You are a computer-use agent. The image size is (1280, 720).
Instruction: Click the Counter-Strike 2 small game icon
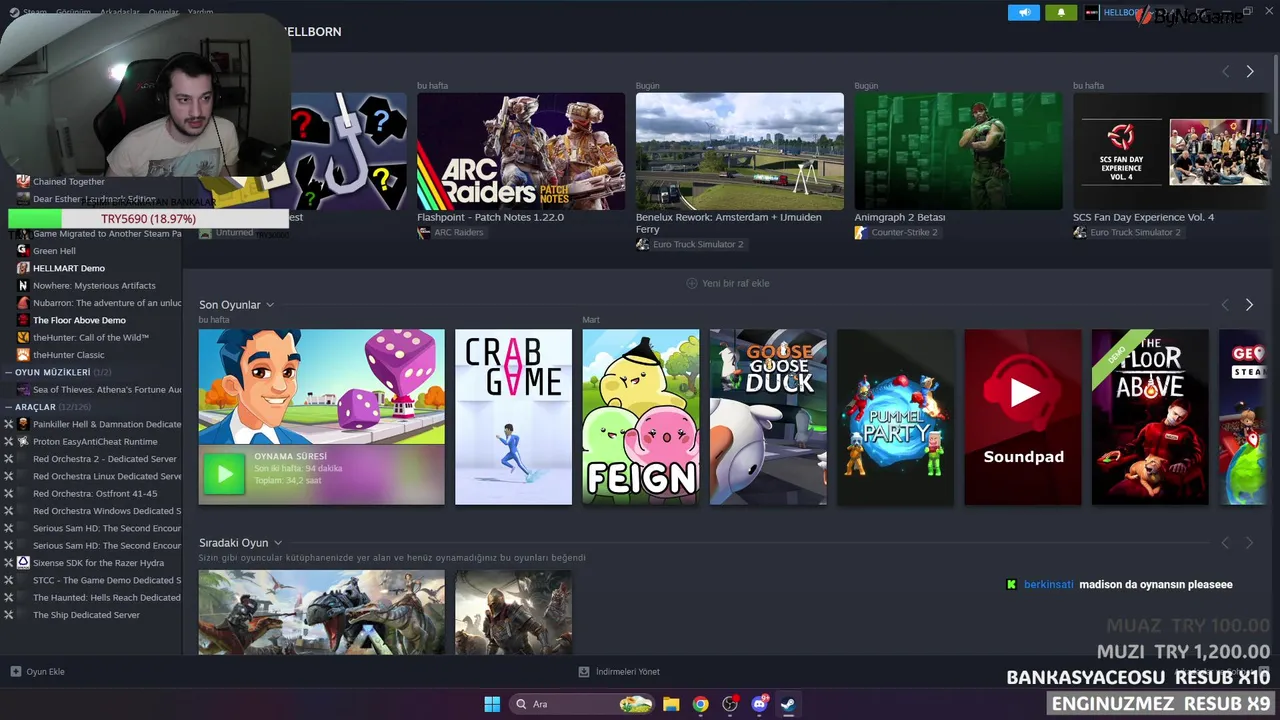[861, 232]
